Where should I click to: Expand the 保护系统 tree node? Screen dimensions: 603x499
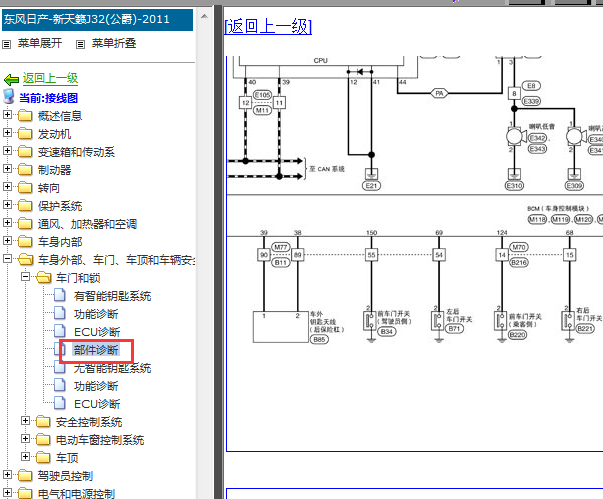[7, 205]
